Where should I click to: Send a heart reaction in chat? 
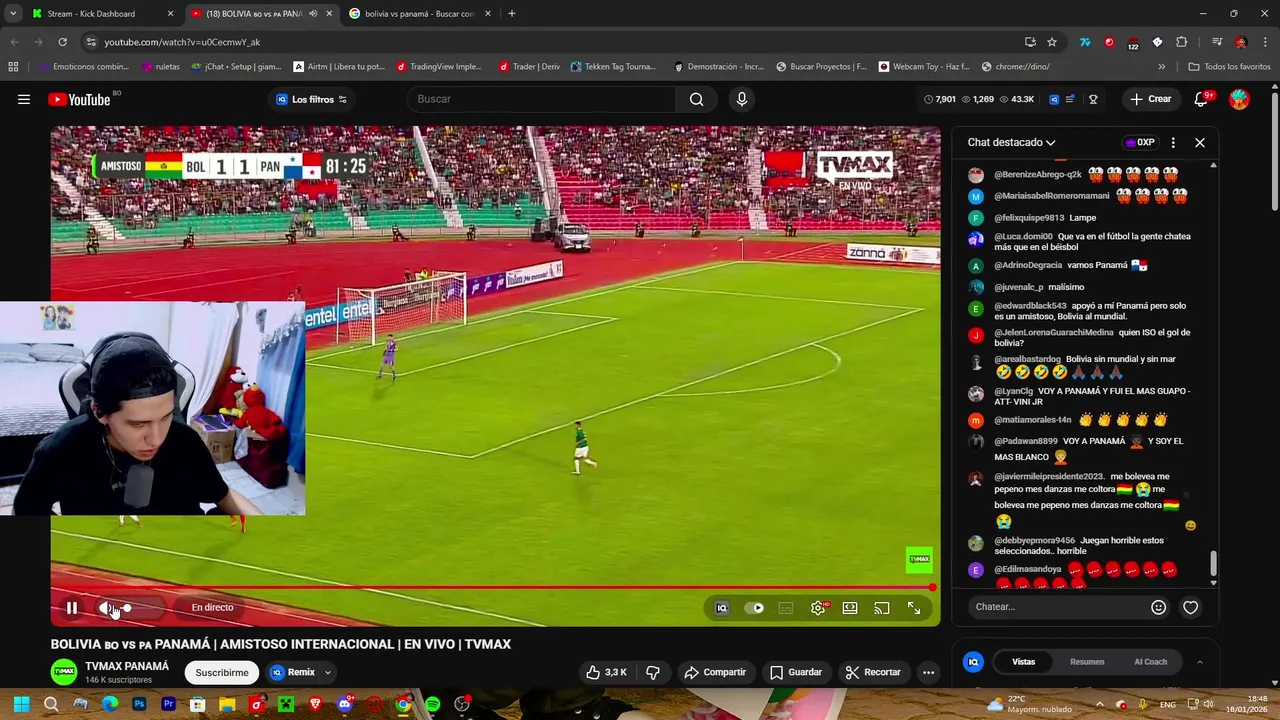[x=1190, y=607]
